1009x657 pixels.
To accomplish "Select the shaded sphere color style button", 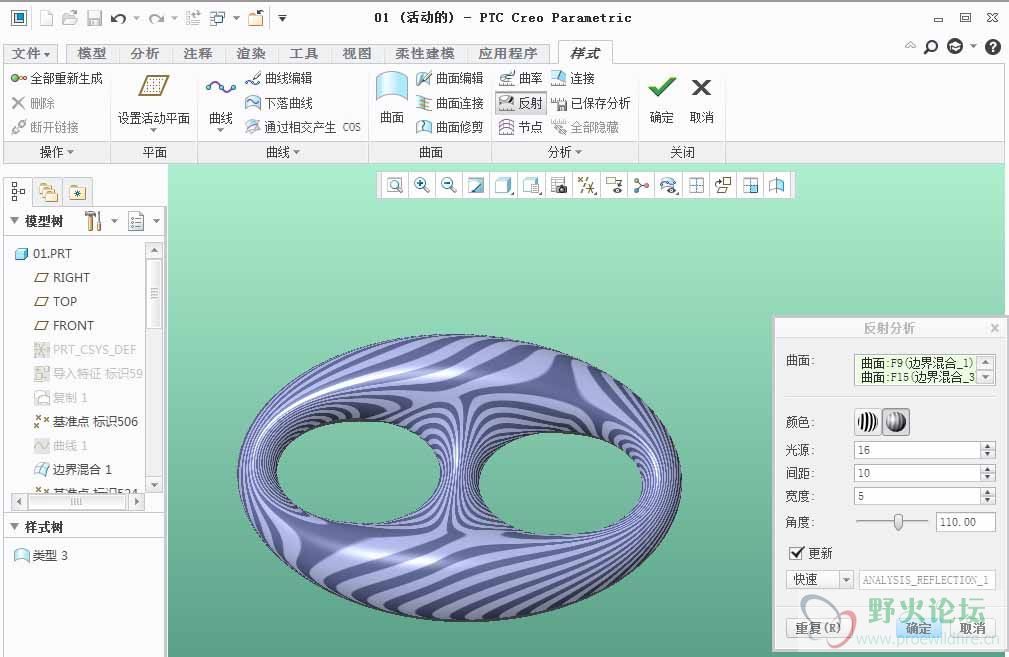I will [x=896, y=422].
